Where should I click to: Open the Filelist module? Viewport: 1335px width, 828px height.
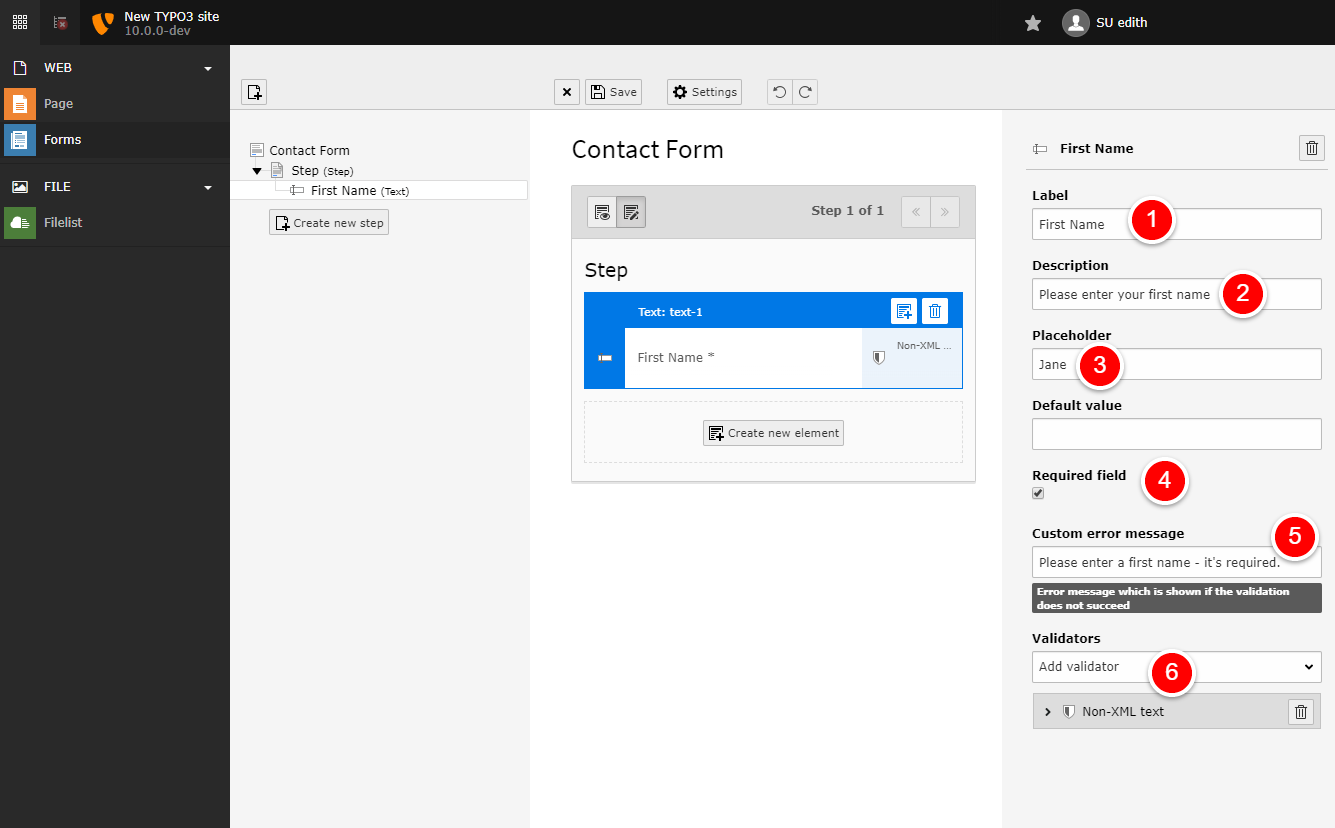[64, 222]
